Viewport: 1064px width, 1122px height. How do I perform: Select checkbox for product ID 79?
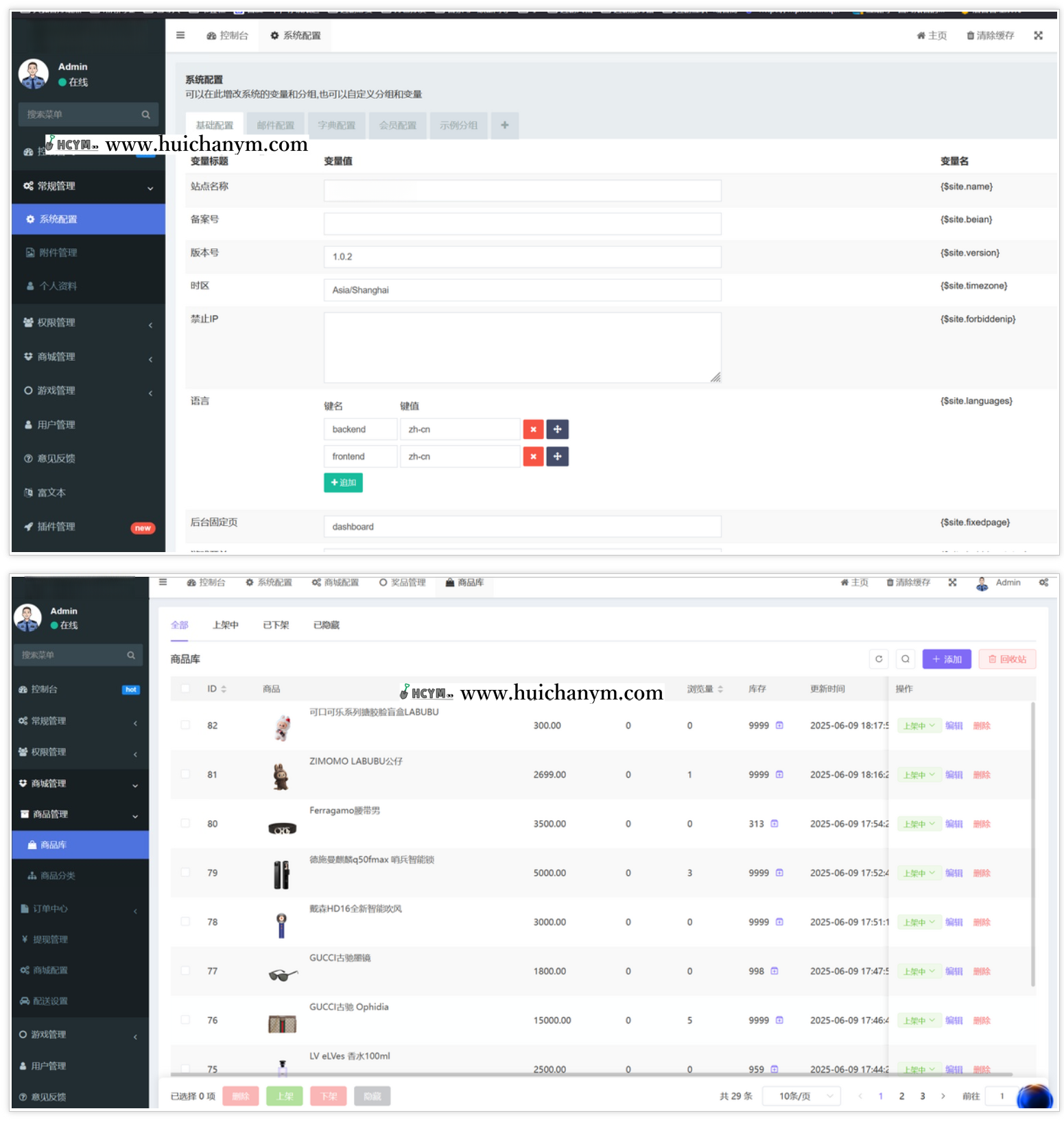click(x=185, y=872)
